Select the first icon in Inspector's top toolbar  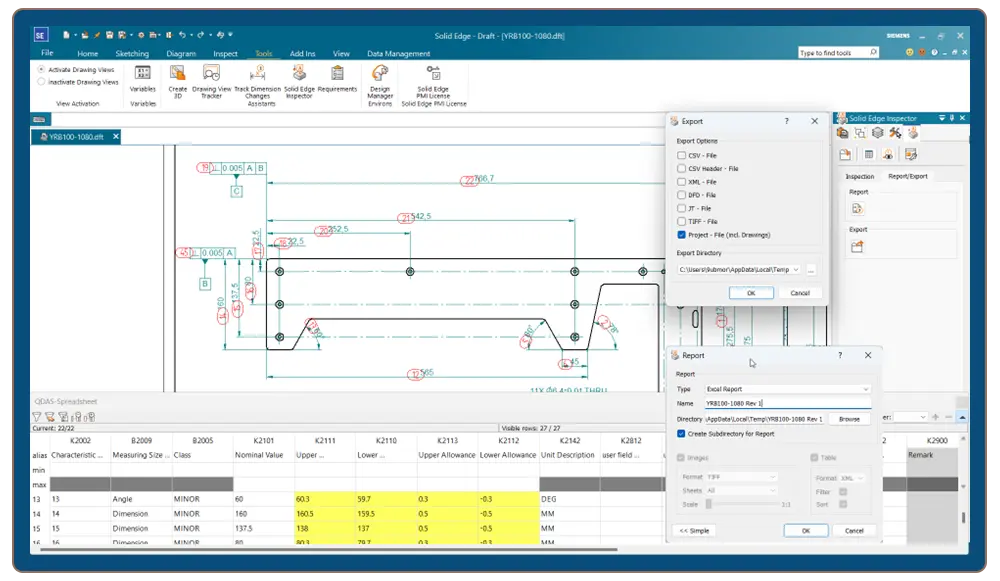[x=842, y=133]
